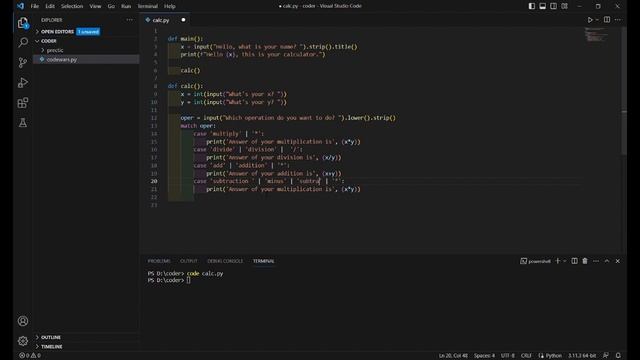Close the terminal panel
This screenshot has height=360, width=640.
[618, 261]
